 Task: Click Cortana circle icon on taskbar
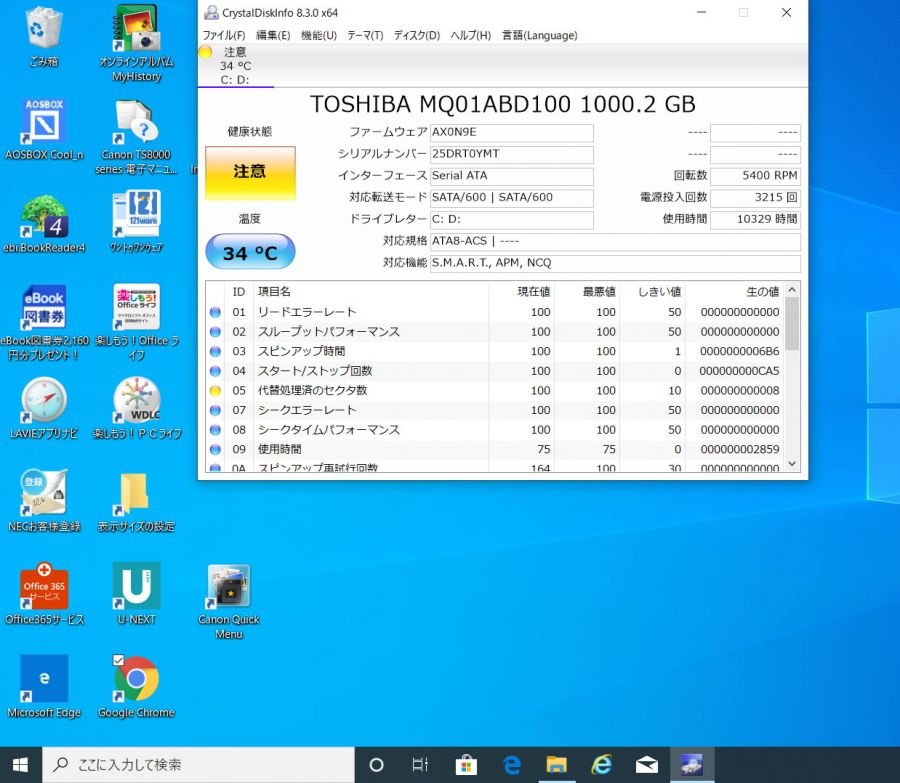pos(377,765)
